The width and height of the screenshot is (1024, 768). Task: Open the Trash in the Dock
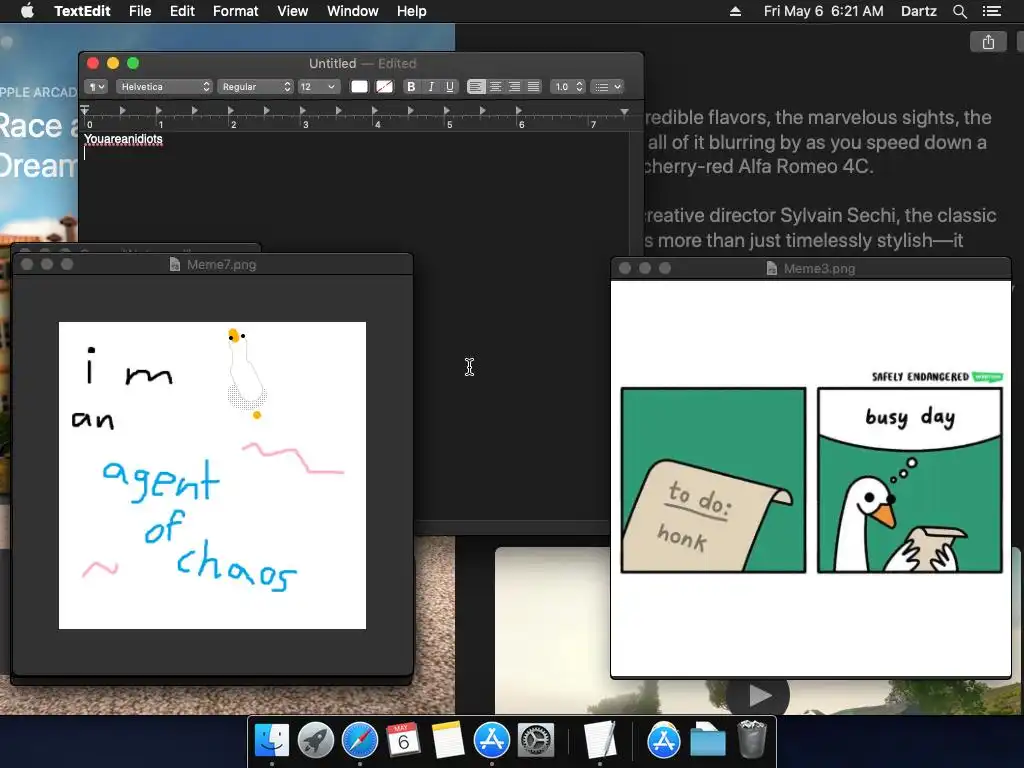tap(752, 740)
